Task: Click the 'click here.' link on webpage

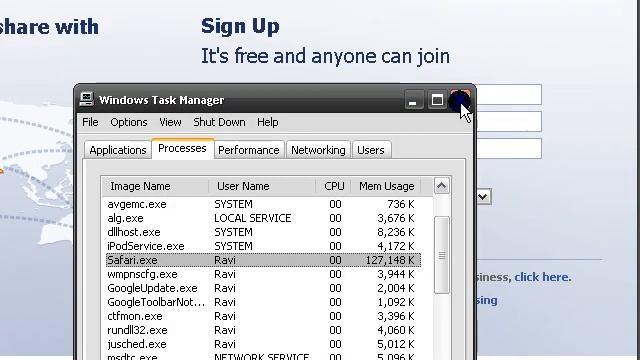Action: pyautogui.click(x=542, y=277)
